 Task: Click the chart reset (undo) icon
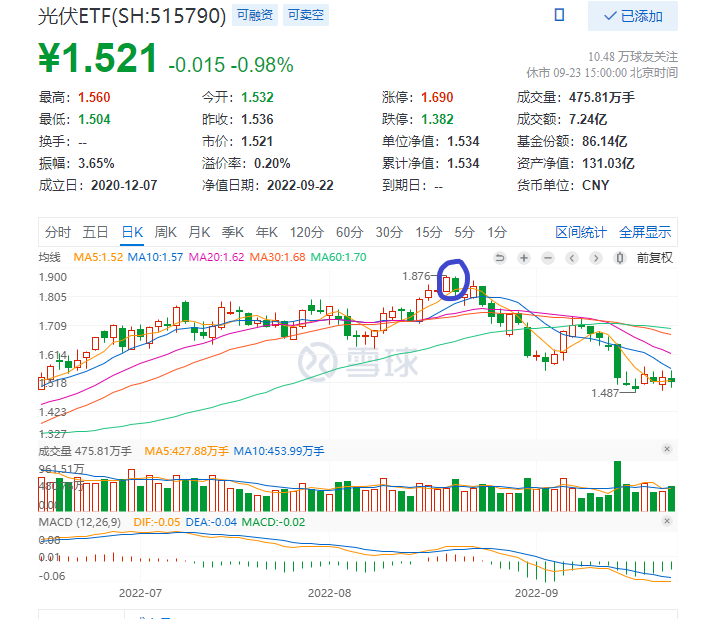coord(500,258)
